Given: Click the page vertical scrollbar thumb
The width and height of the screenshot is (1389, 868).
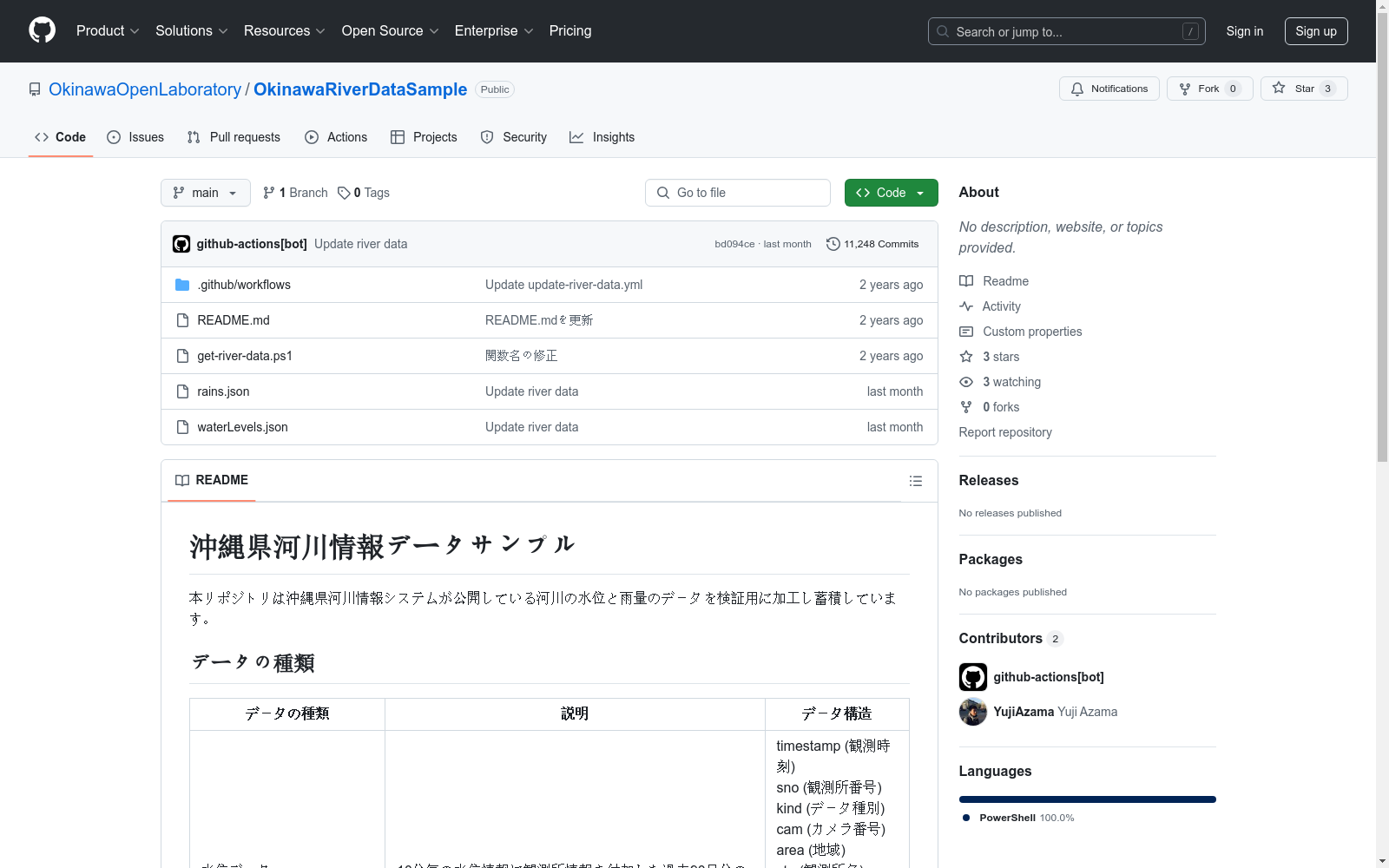Looking at the screenshot, I should 1383,236.
